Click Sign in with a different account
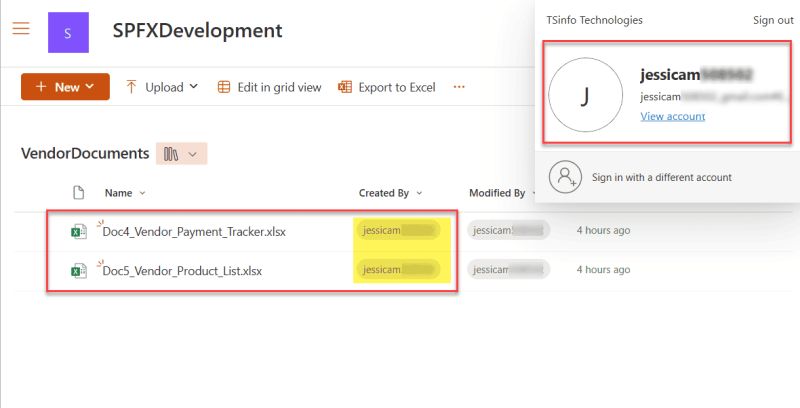The image size is (800, 408). coord(662,177)
